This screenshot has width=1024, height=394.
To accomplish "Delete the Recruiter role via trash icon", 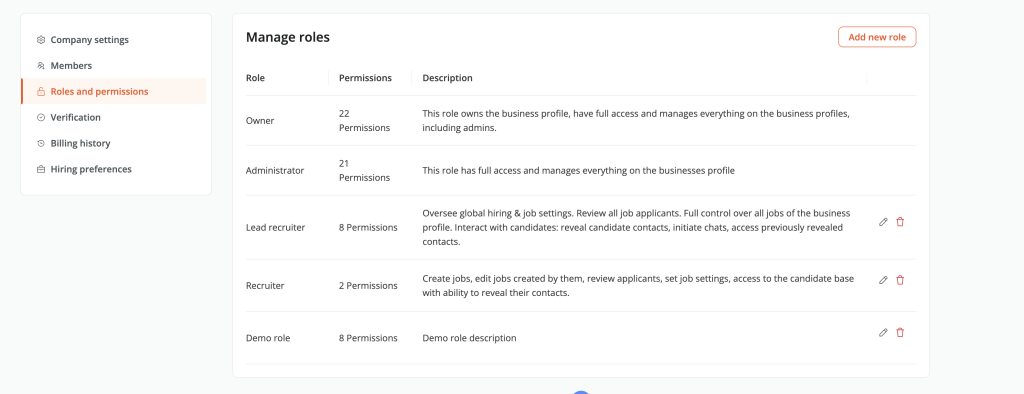I will click(900, 280).
